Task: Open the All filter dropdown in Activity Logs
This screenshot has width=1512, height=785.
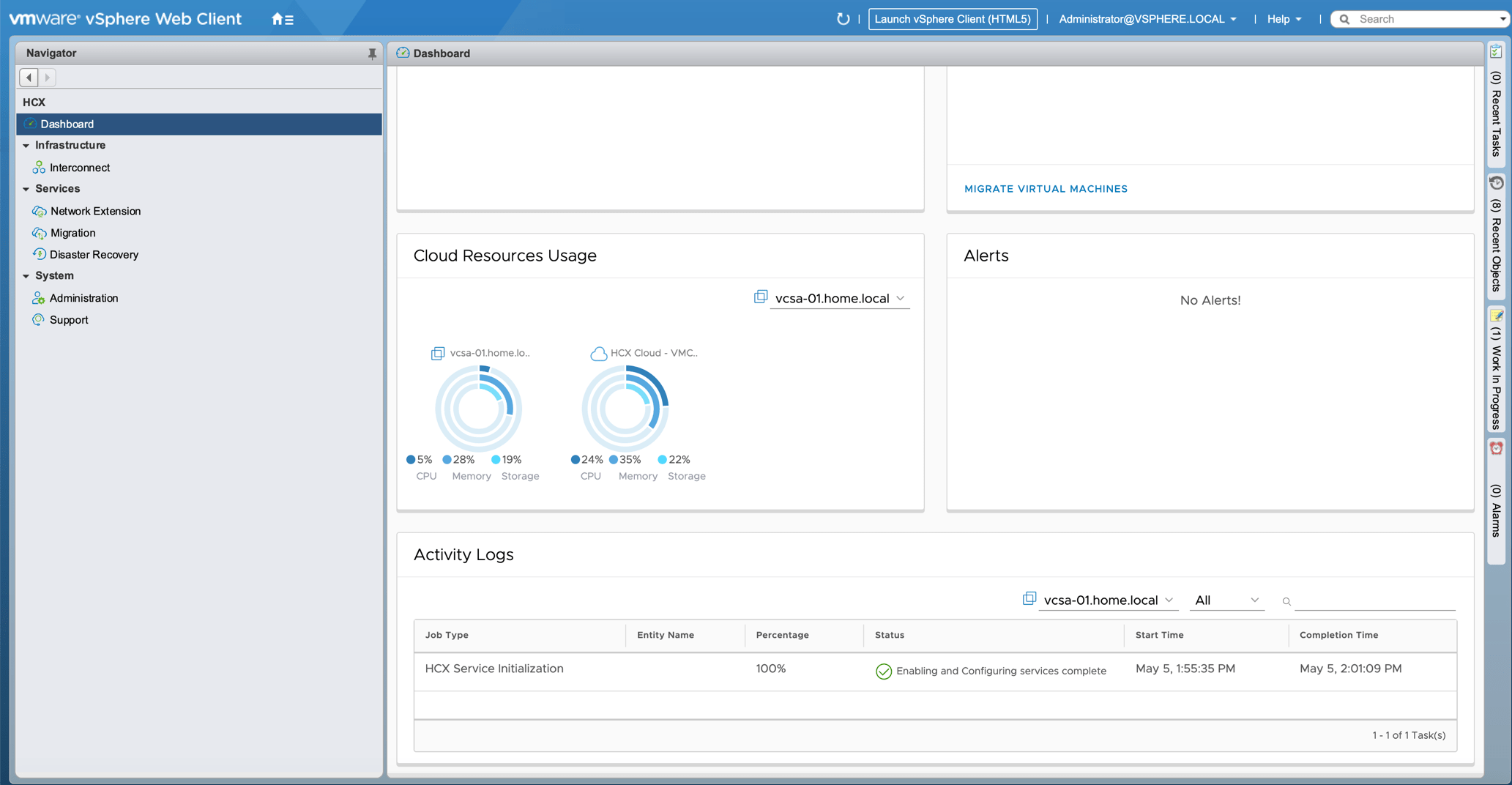Action: [1226, 600]
